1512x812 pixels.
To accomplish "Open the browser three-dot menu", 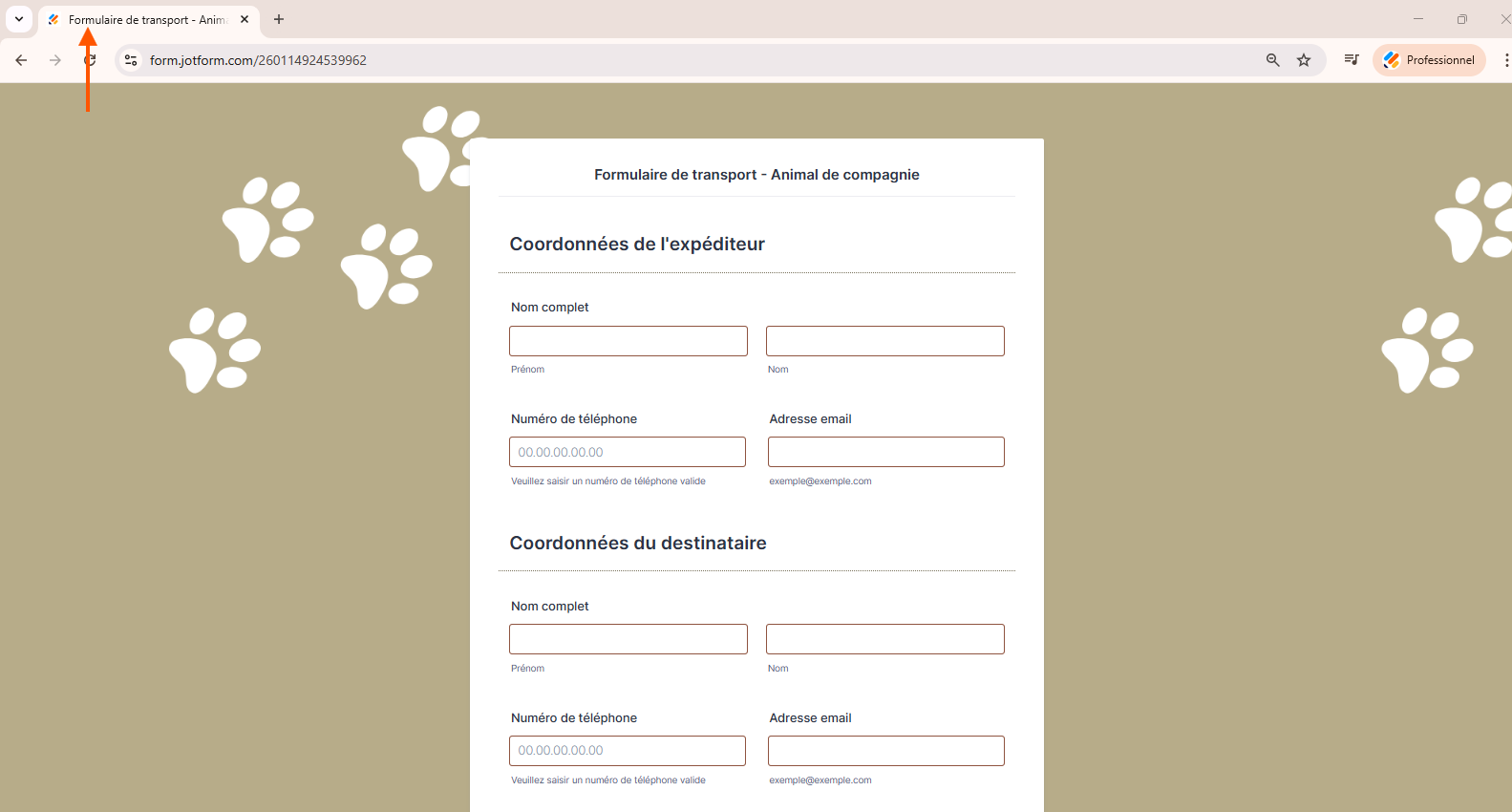I will click(x=1505, y=60).
